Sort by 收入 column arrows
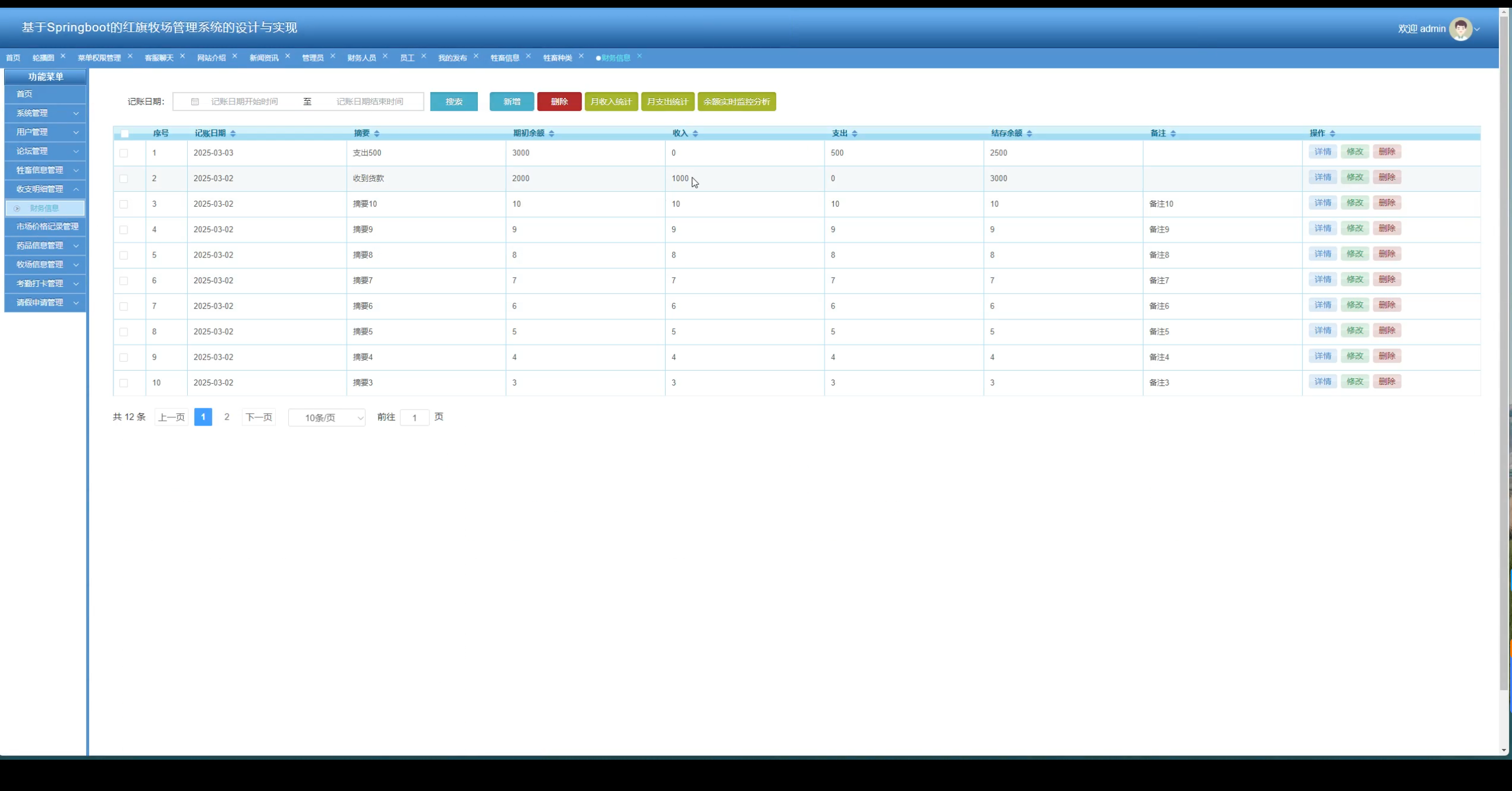The width and height of the screenshot is (1512, 791). pyautogui.click(x=695, y=133)
